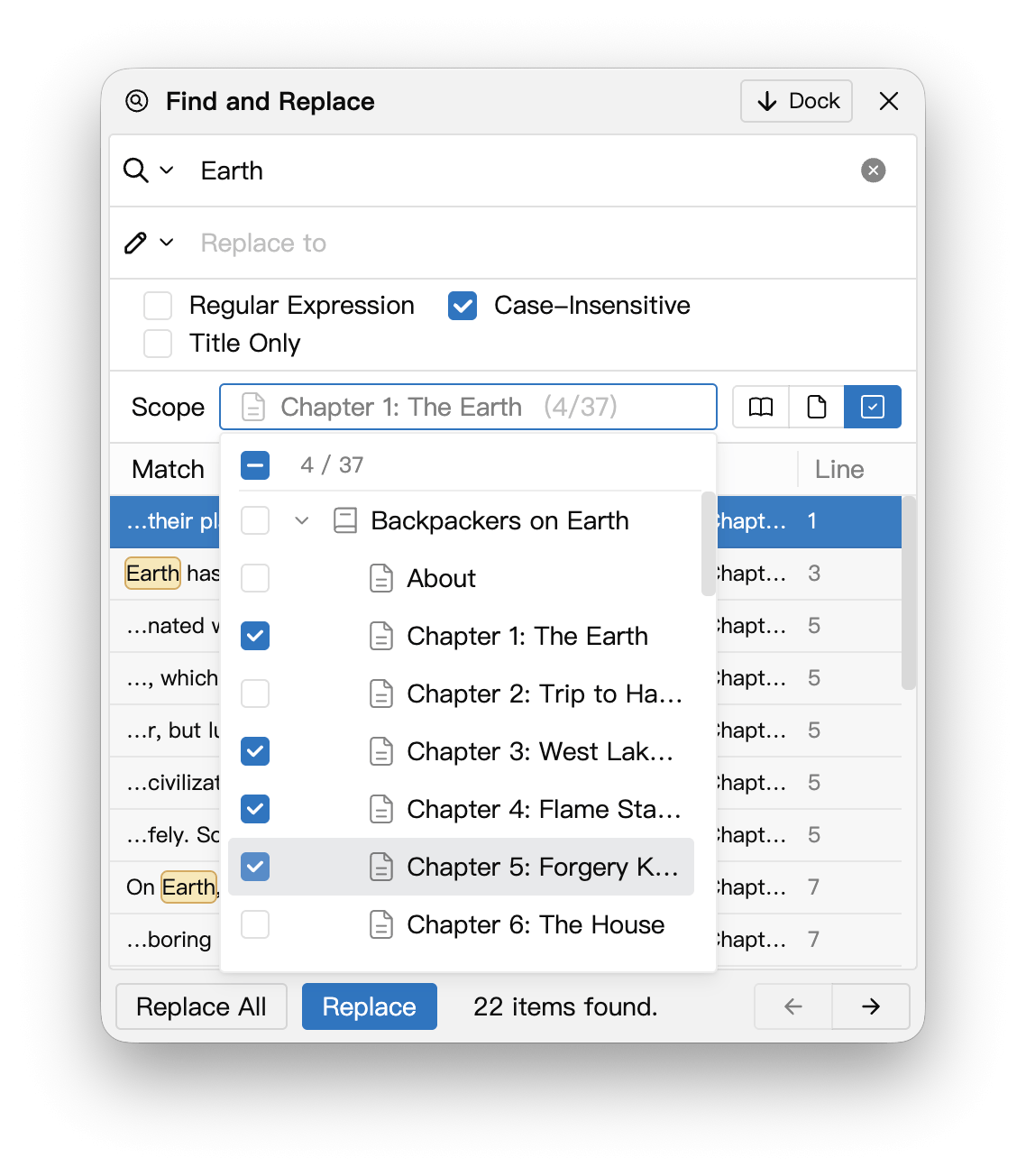
Task: Click the magnifier search icon
Action: [x=136, y=170]
